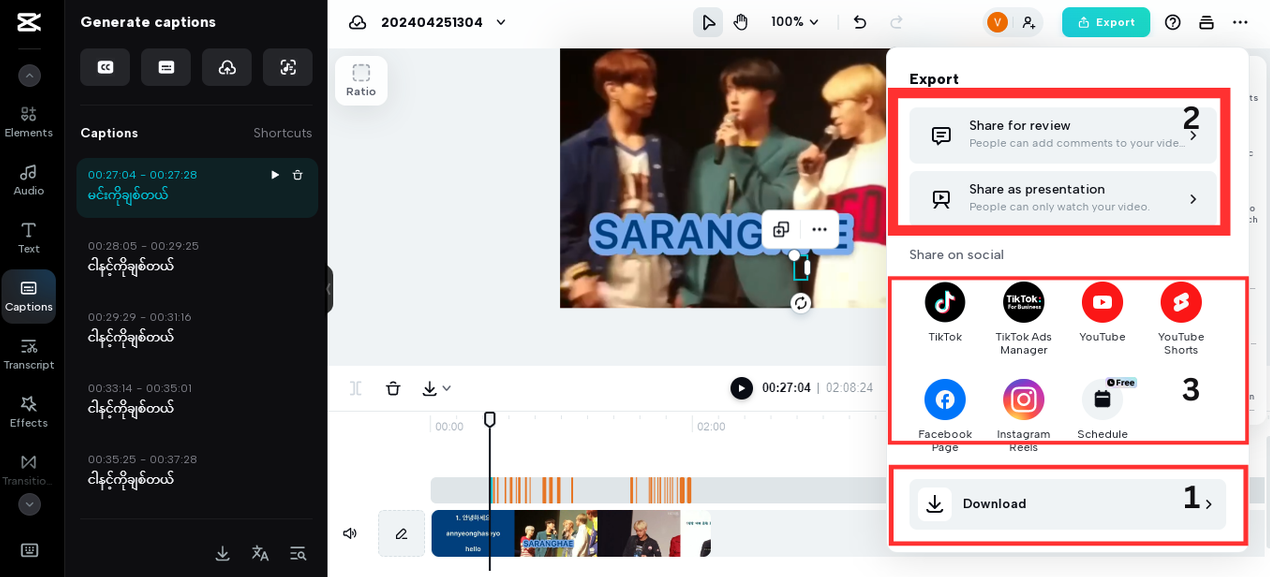1270x577 pixels.
Task: Click the timeline playhead marker
Action: (489, 419)
